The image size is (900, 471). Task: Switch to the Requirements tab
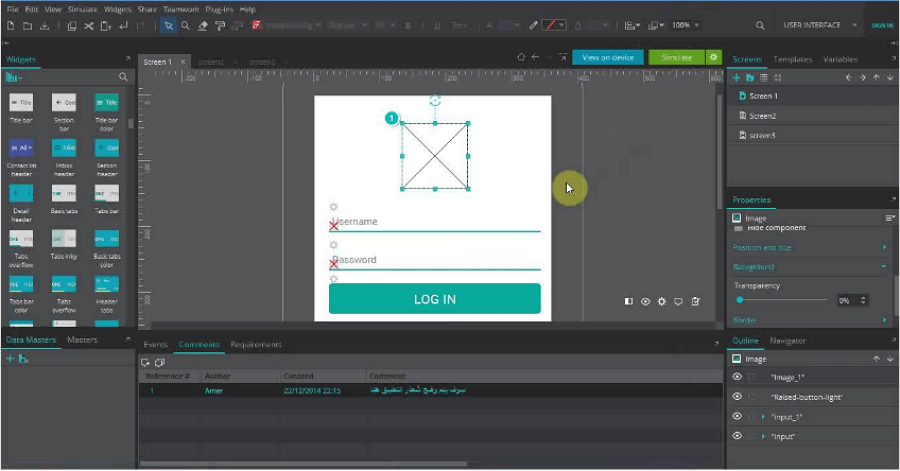[256, 344]
